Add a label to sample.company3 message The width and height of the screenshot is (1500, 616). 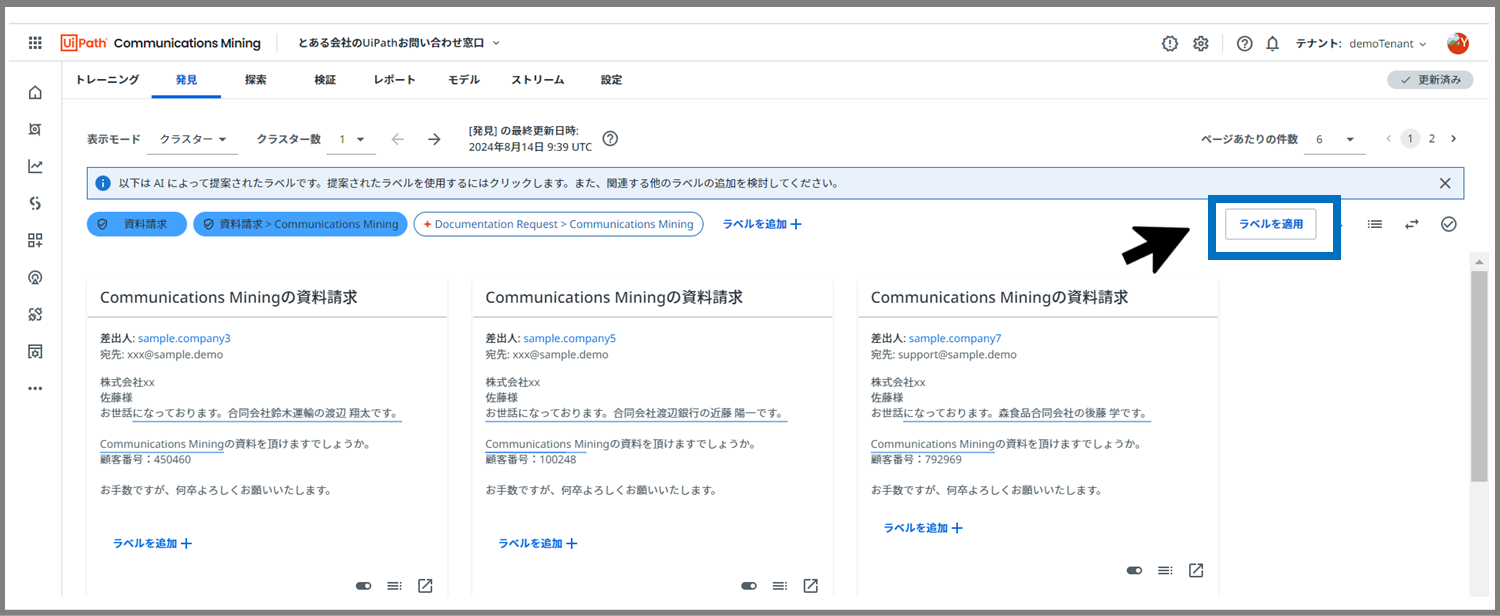[152, 543]
